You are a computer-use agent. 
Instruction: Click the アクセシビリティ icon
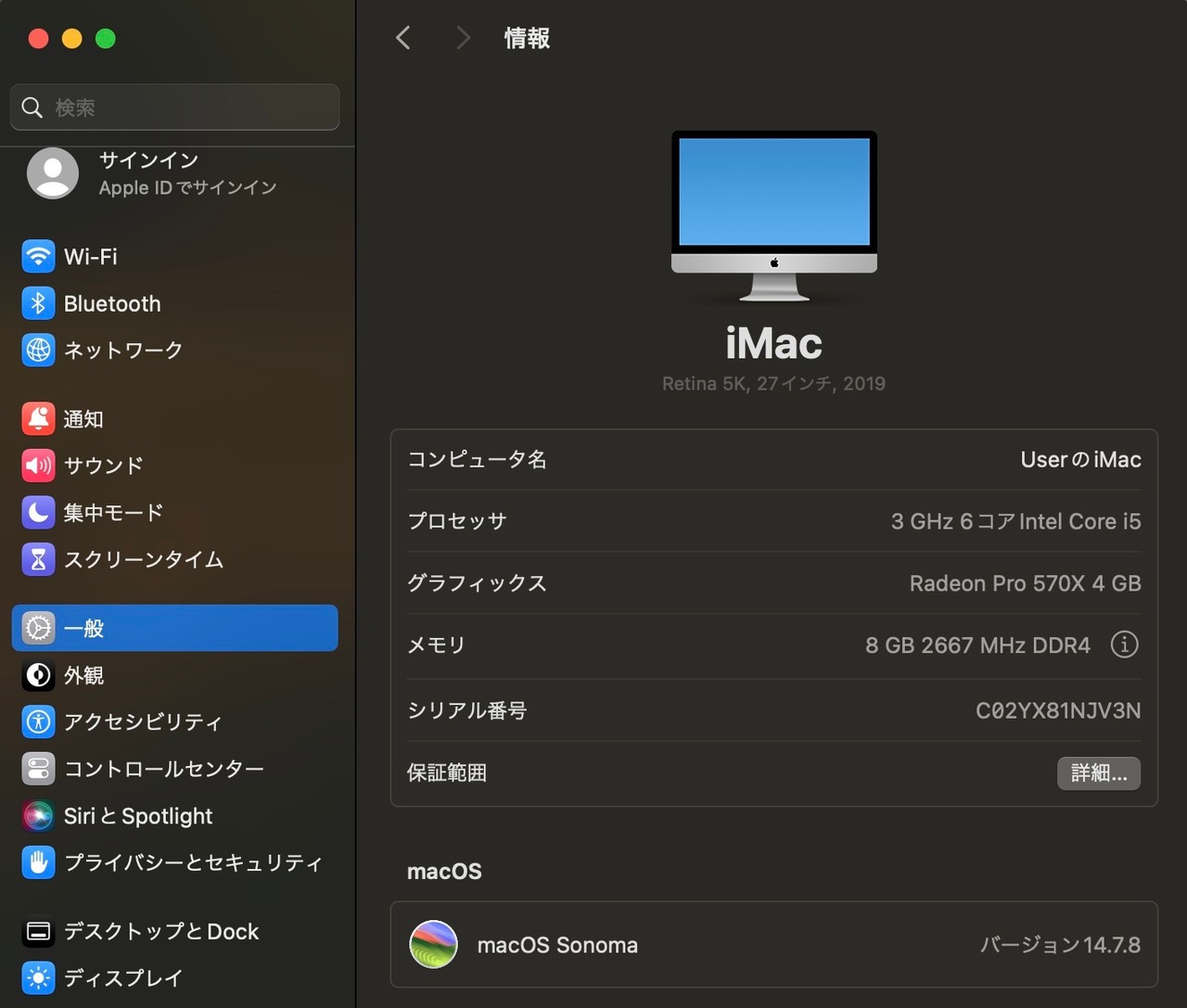tap(38, 721)
